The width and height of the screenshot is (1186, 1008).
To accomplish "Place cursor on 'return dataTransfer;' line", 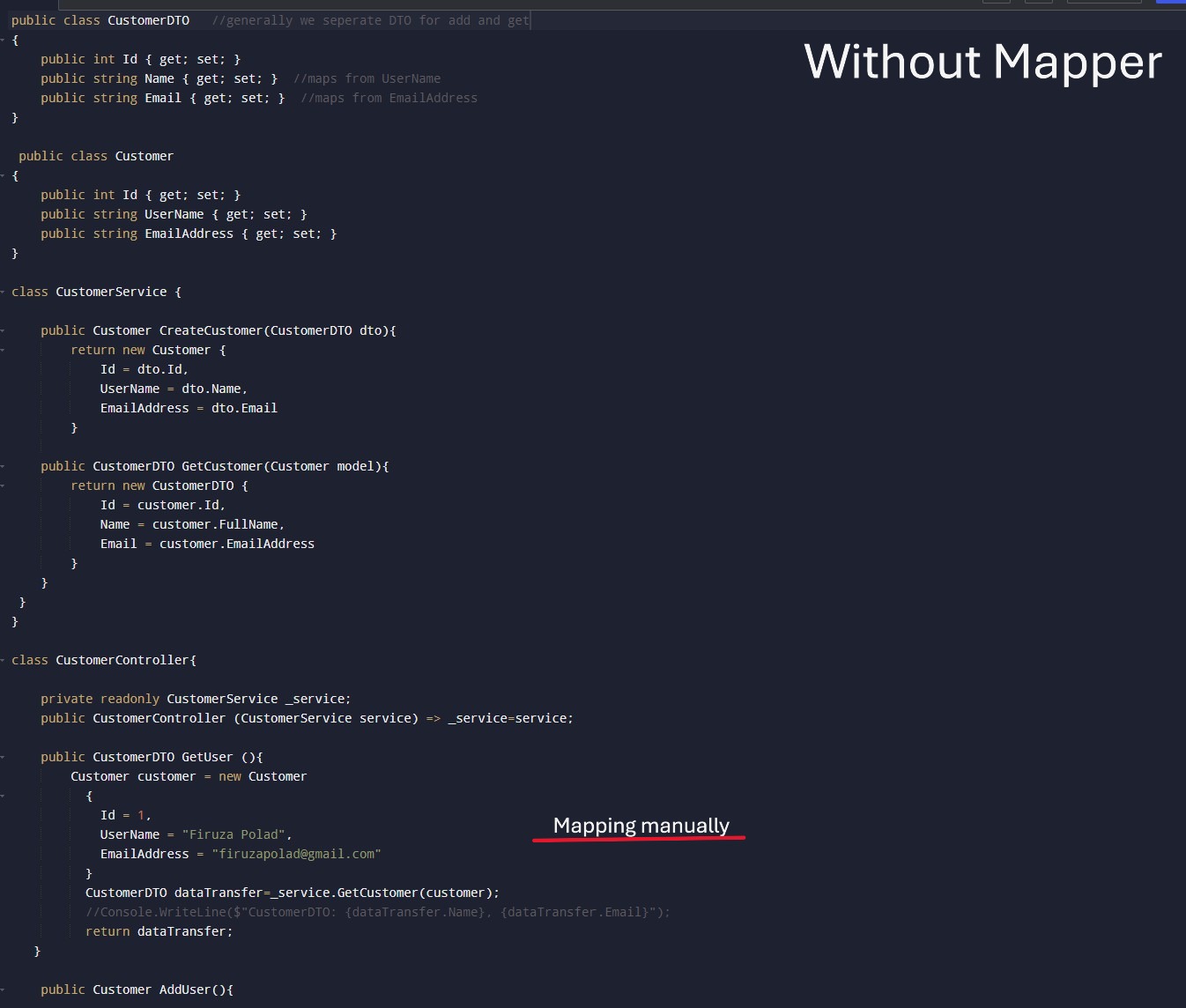I will coord(159,931).
